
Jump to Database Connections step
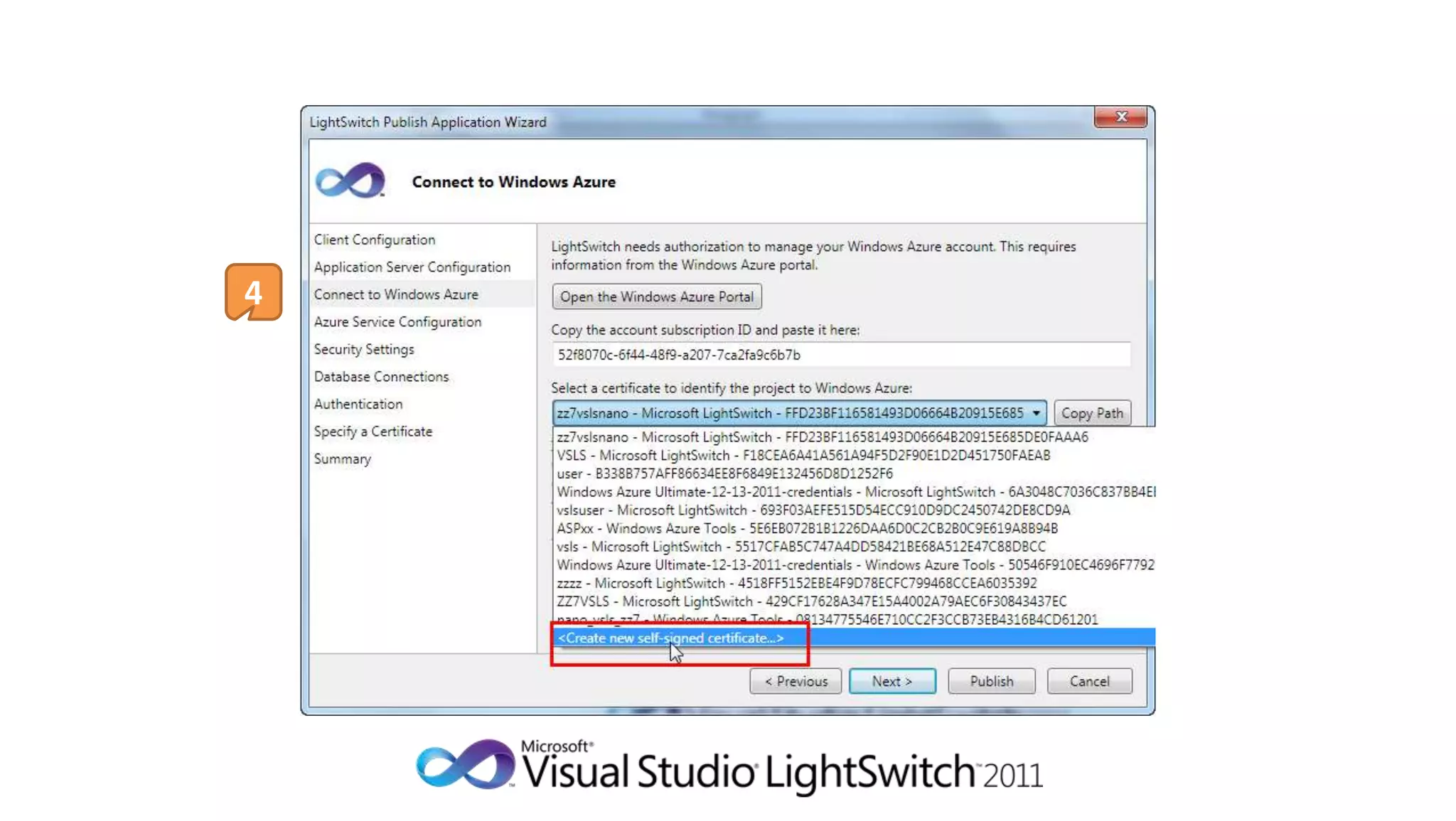(381, 377)
